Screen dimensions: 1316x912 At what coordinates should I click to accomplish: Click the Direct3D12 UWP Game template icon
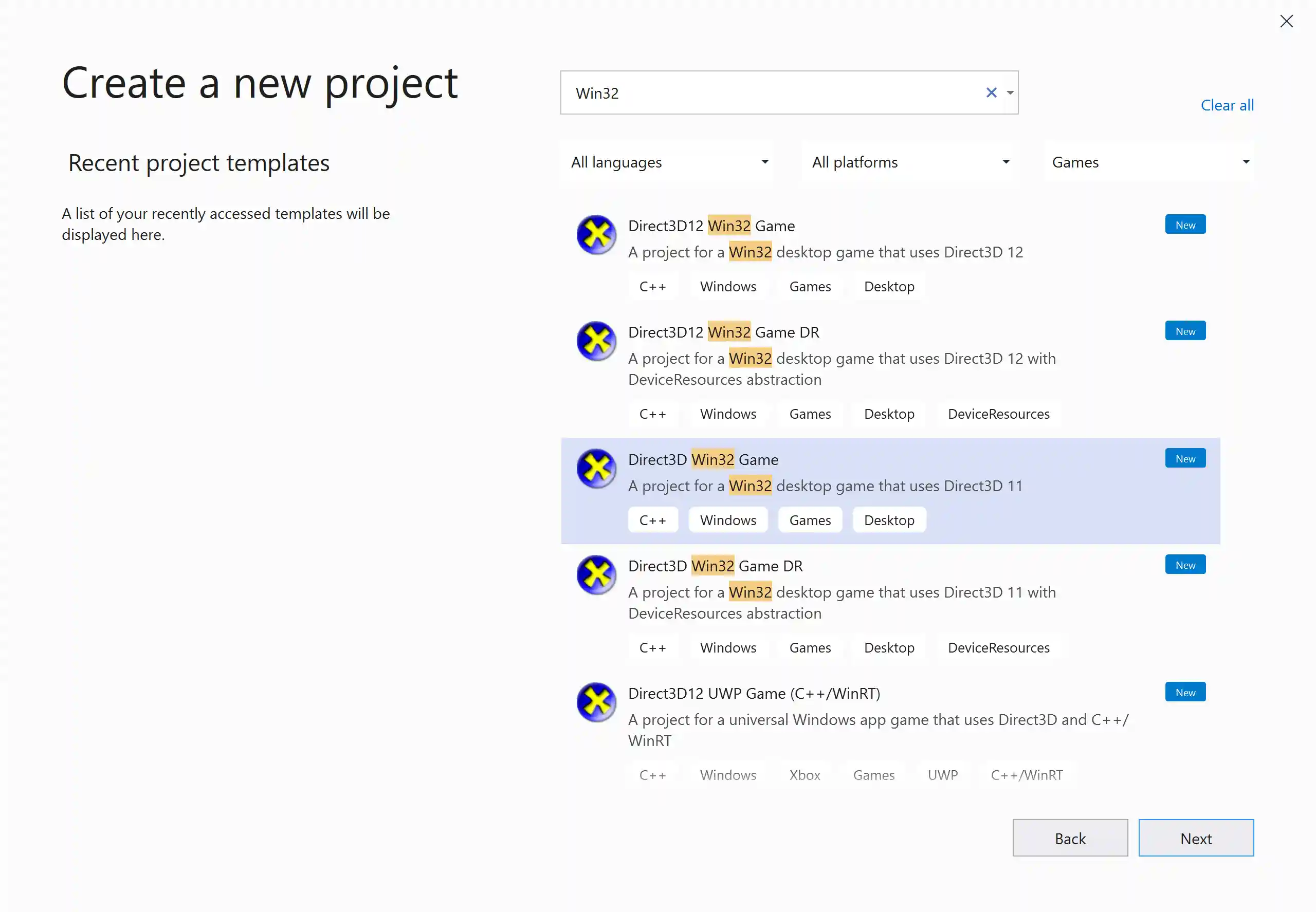pyautogui.click(x=596, y=702)
